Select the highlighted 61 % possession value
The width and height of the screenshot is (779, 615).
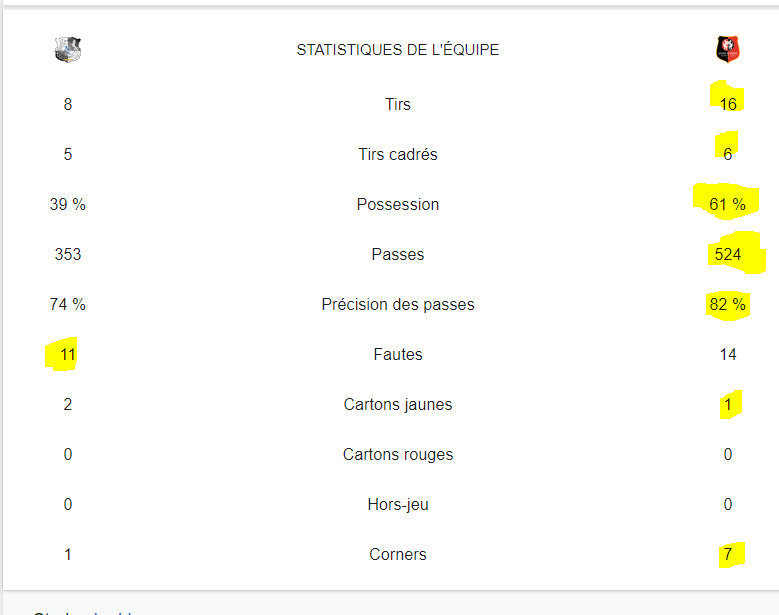coord(727,204)
